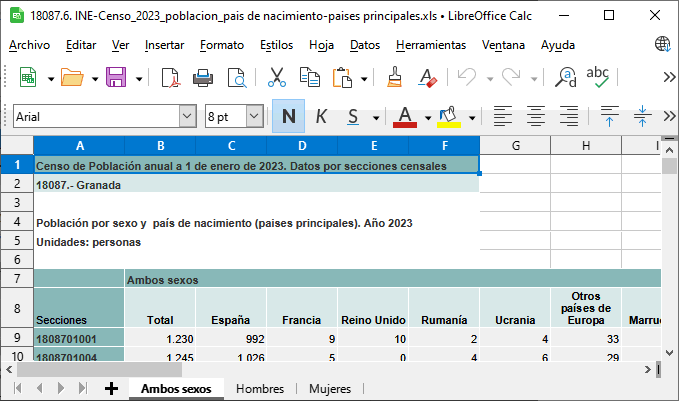This screenshot has width=679, height=401.
Task: Click the Copy icon
Action: (x=310, y=77)
